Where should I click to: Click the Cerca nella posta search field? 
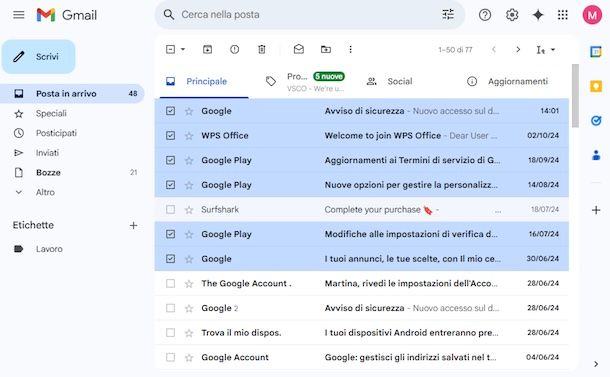pyautogui.click(x=310, y=15)
